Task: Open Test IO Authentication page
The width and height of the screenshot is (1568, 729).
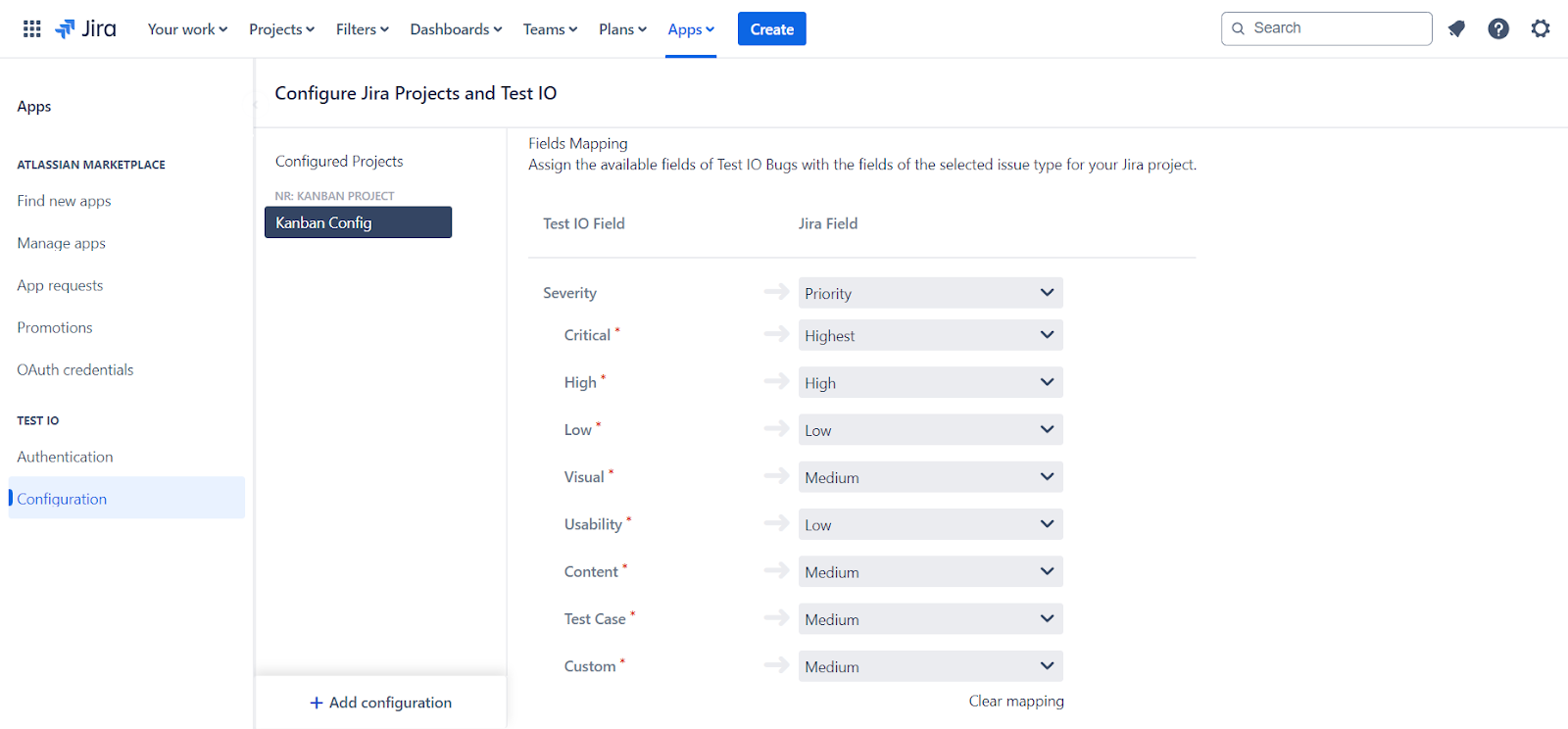Action: point(65,457)
